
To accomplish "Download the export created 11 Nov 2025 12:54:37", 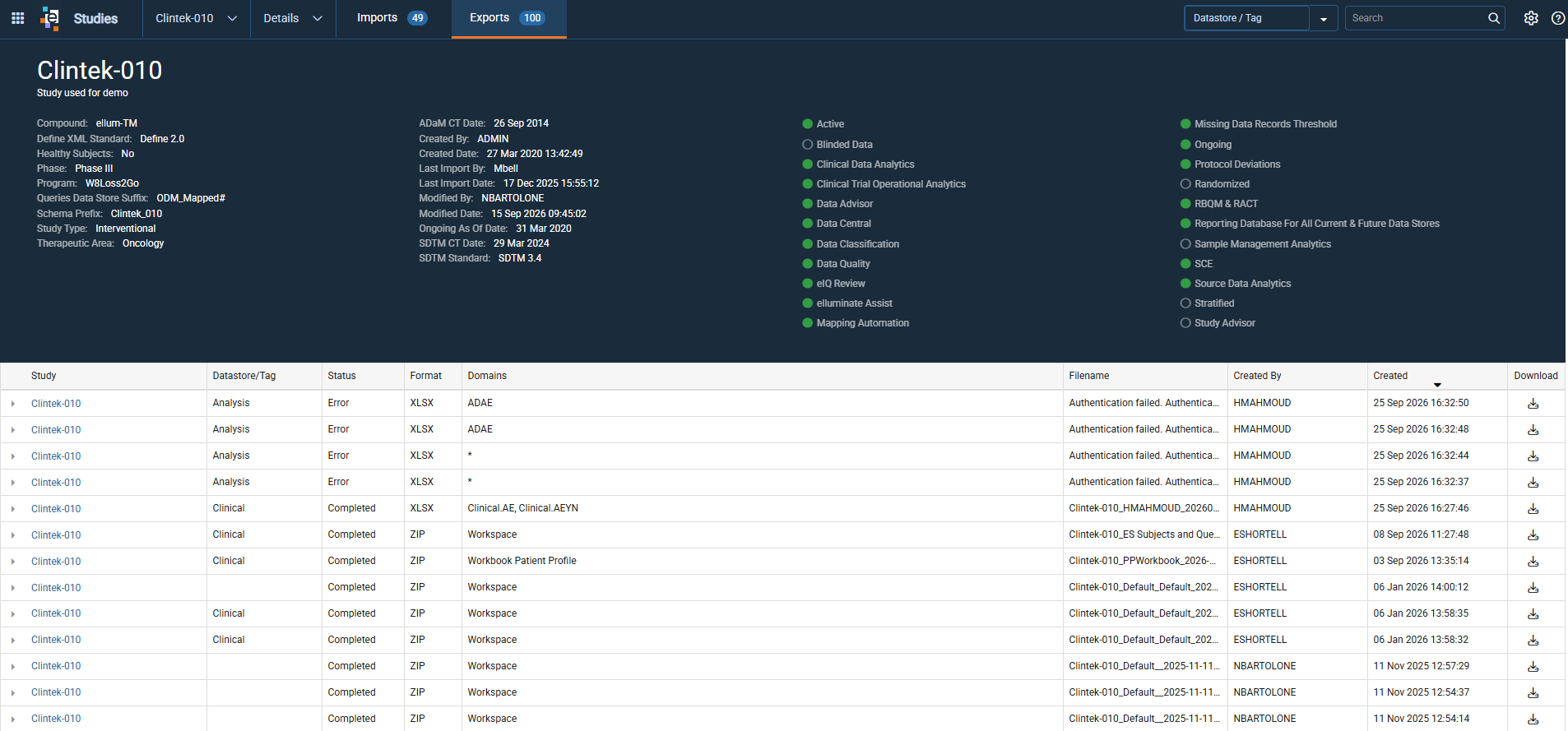I will (x=1533, y=693).
